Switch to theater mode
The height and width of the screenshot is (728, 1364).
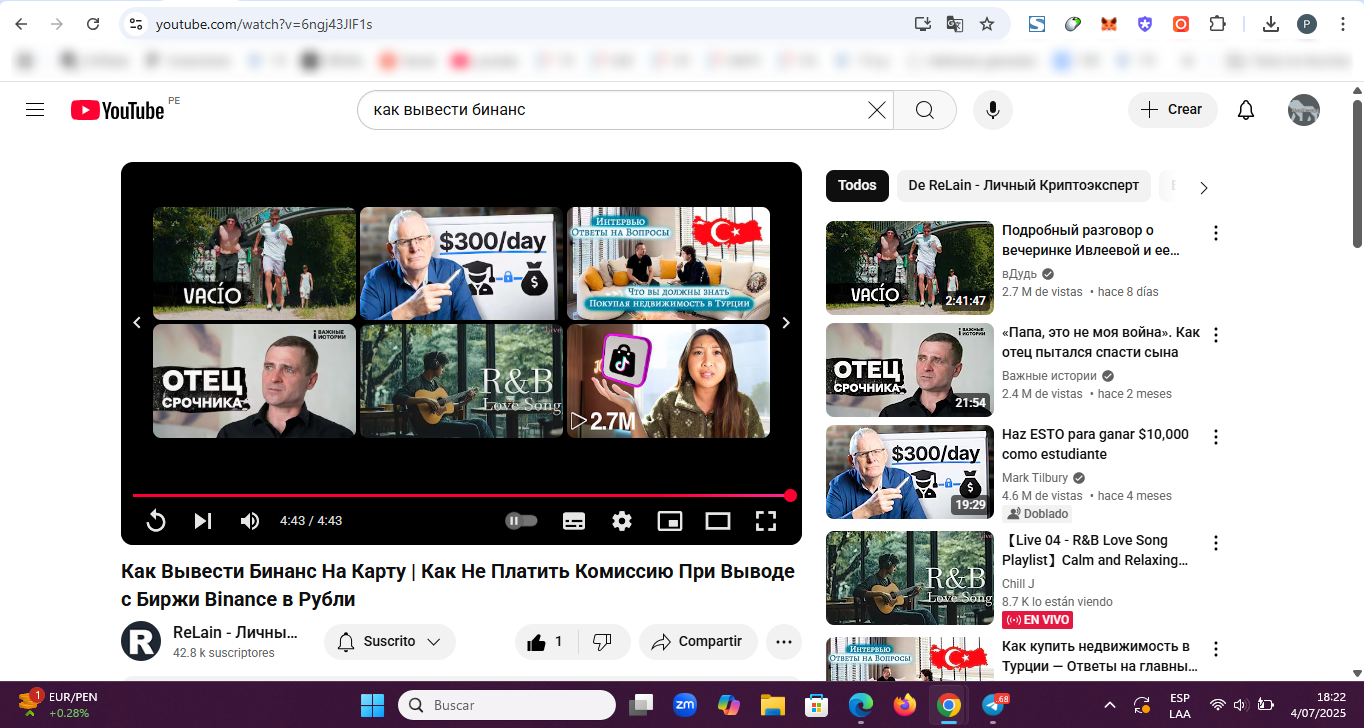point(718,521)
